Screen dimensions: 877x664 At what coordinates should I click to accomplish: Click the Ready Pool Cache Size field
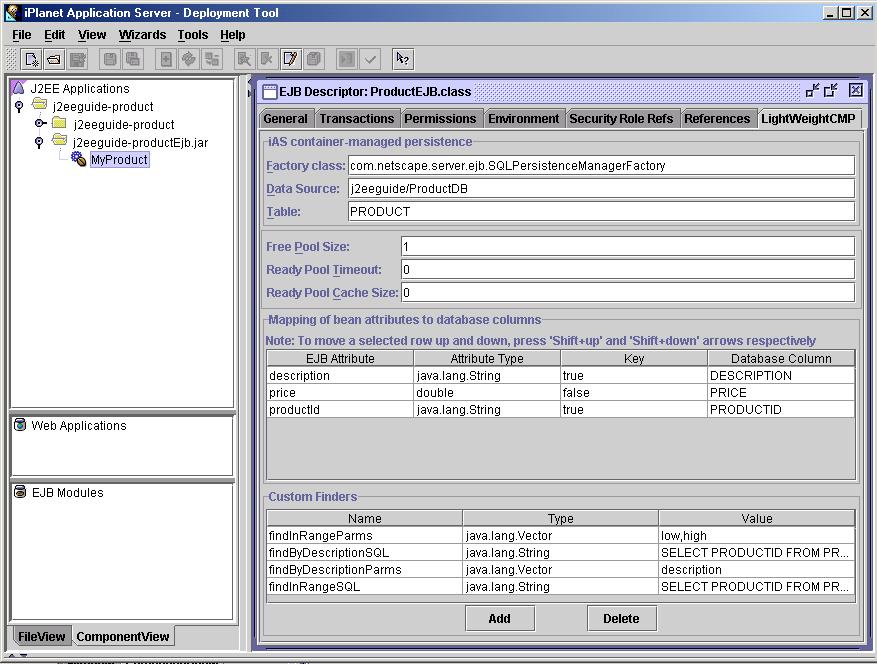pos(628,292)
